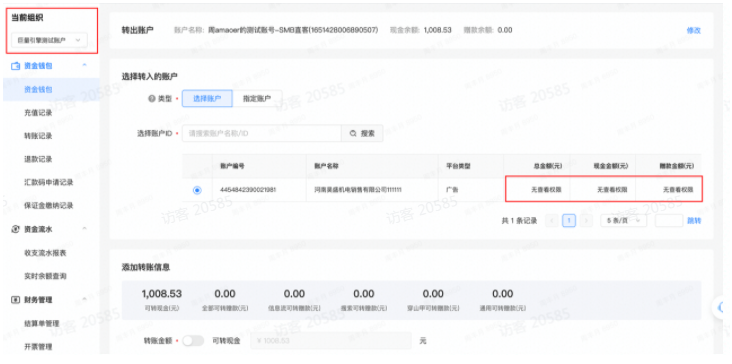Go to 转账记录 in the sidebar
This screenshot has width=732, height=364.
(38, 136)
